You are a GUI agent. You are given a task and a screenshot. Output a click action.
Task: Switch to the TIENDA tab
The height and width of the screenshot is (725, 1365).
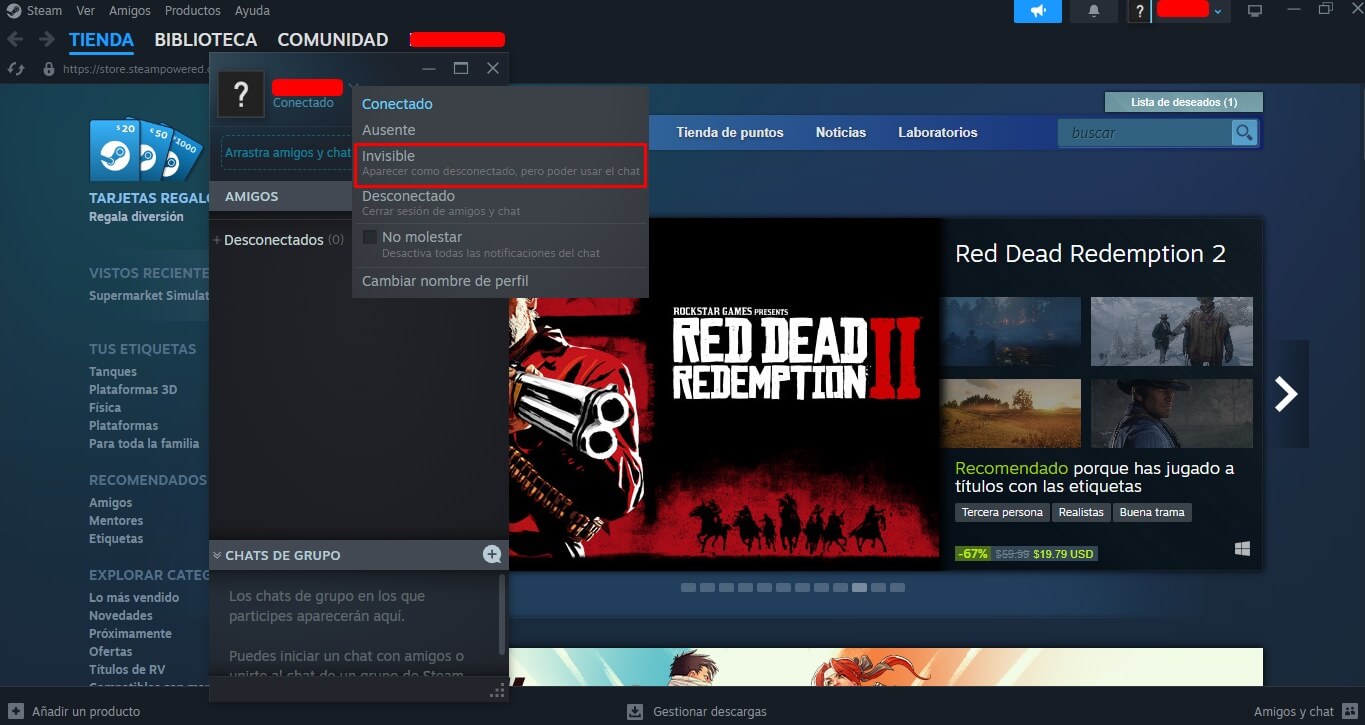pos(101,40)
